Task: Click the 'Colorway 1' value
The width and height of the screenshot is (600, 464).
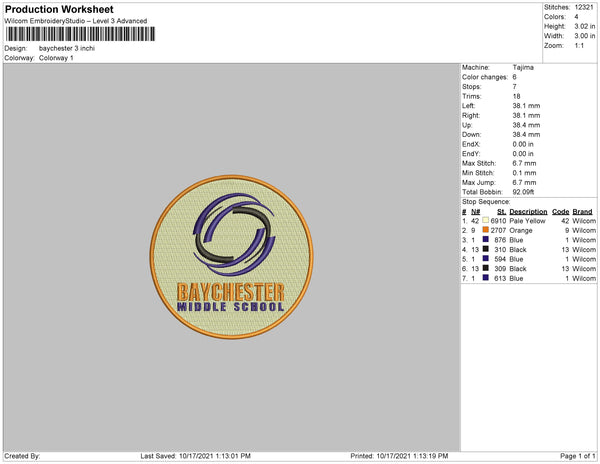Action: click(x=56, y=58)
